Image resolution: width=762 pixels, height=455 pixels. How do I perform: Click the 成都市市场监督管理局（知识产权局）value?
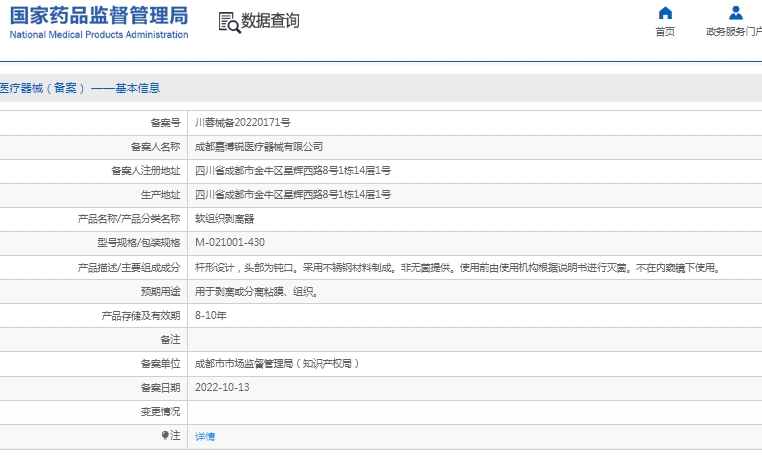pyautogui.click(x=277, y=364)
